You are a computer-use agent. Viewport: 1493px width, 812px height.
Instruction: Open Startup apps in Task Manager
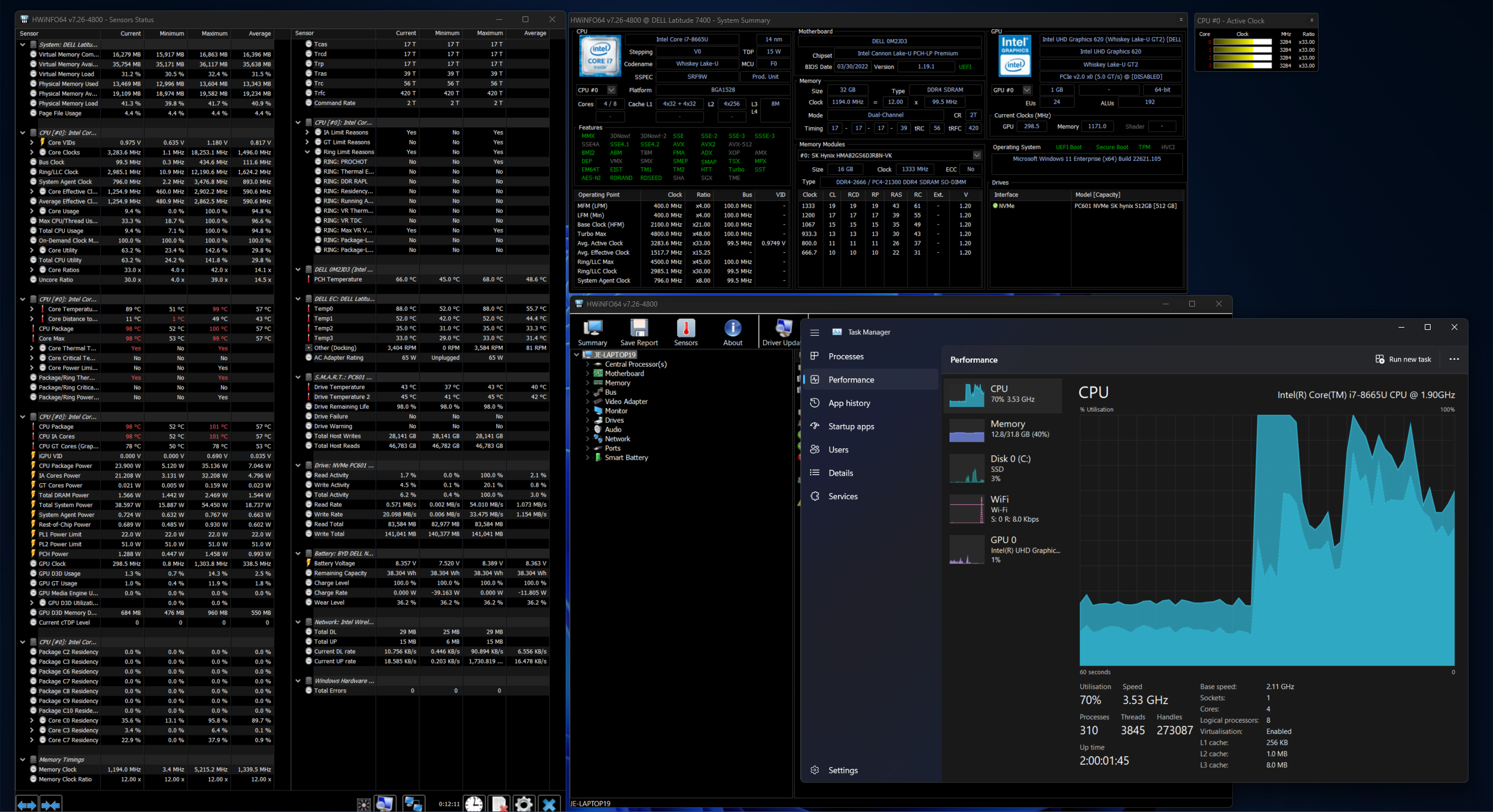[x=871, y=426]
